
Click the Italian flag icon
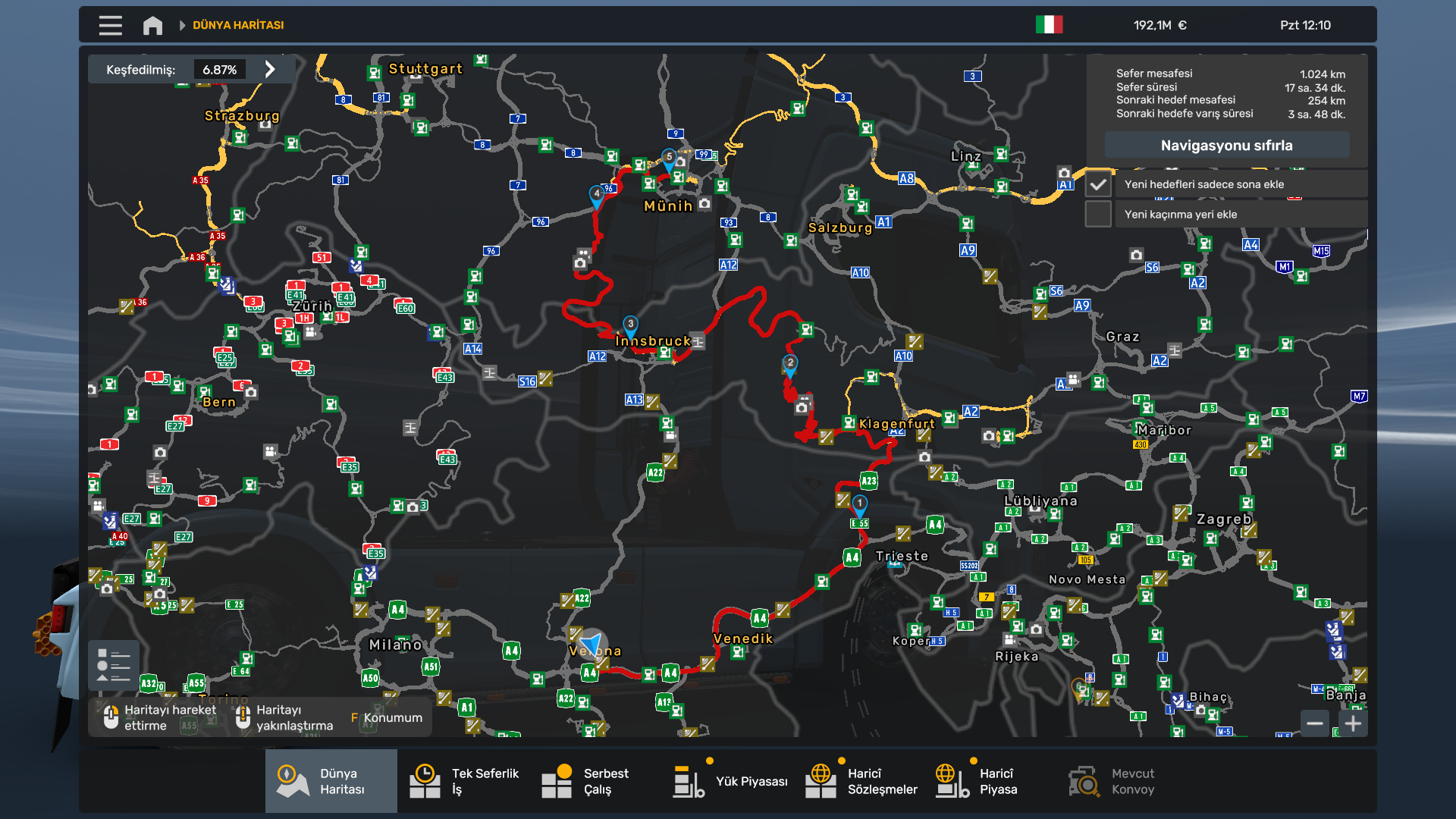1049,24
